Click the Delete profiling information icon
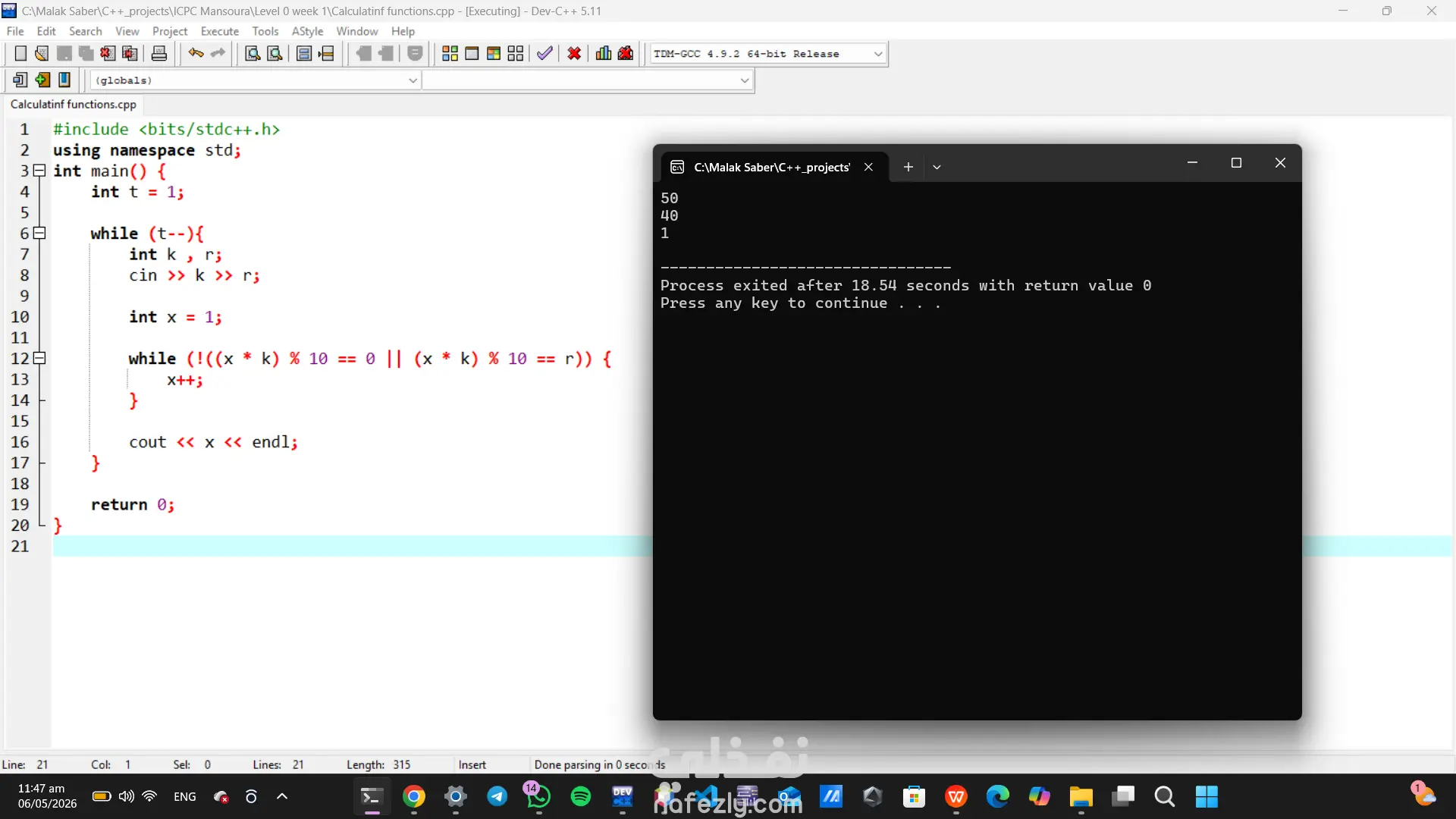The width and height of the screenshot is (1456, 819). [626, 53]
